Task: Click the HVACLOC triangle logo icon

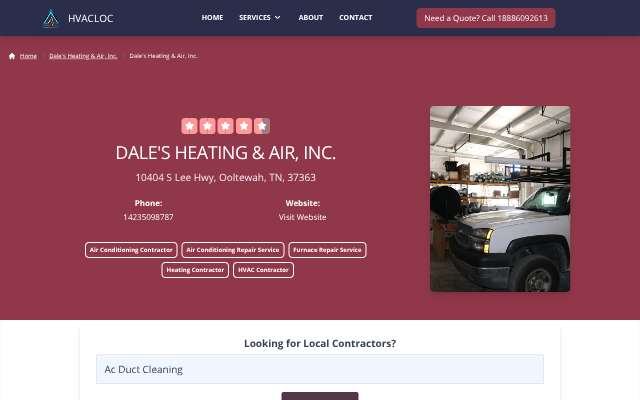Action: click(51, 18)
